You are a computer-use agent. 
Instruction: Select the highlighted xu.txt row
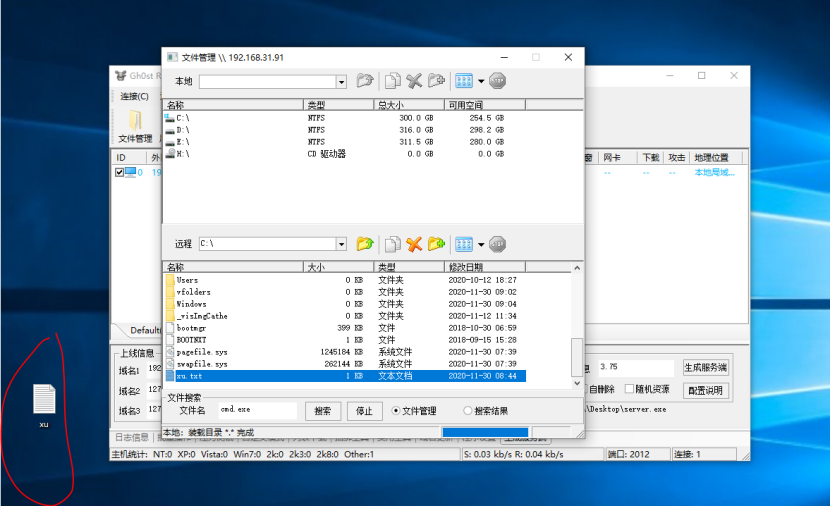[x=345, y=376]
